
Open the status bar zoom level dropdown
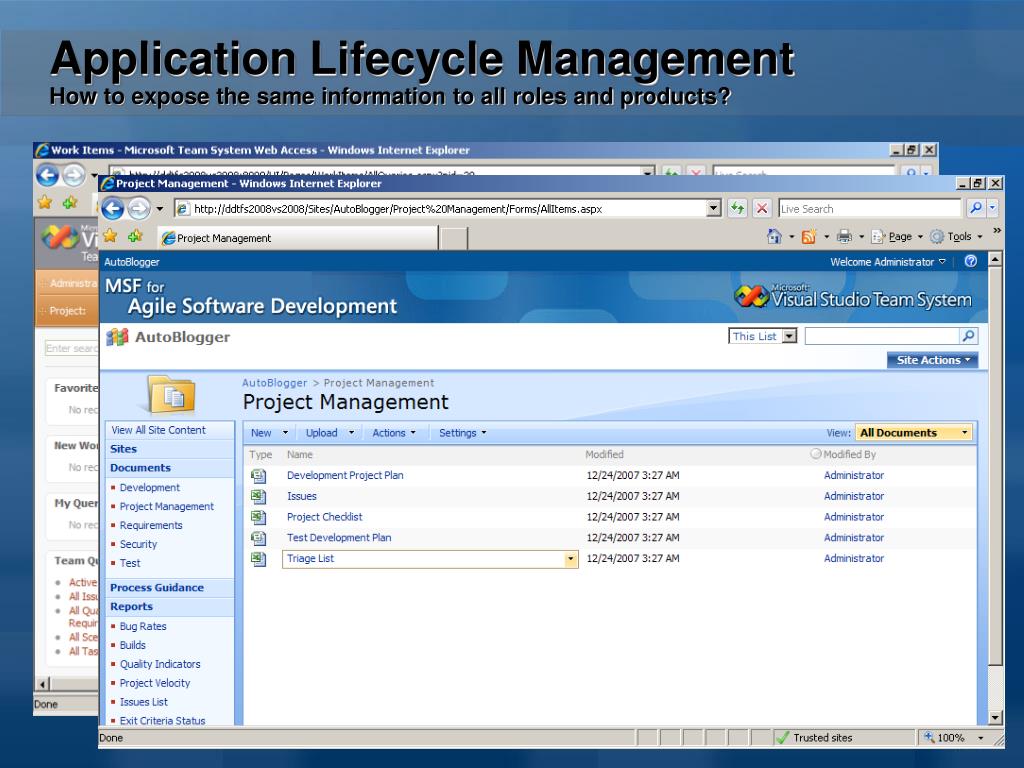980,738
